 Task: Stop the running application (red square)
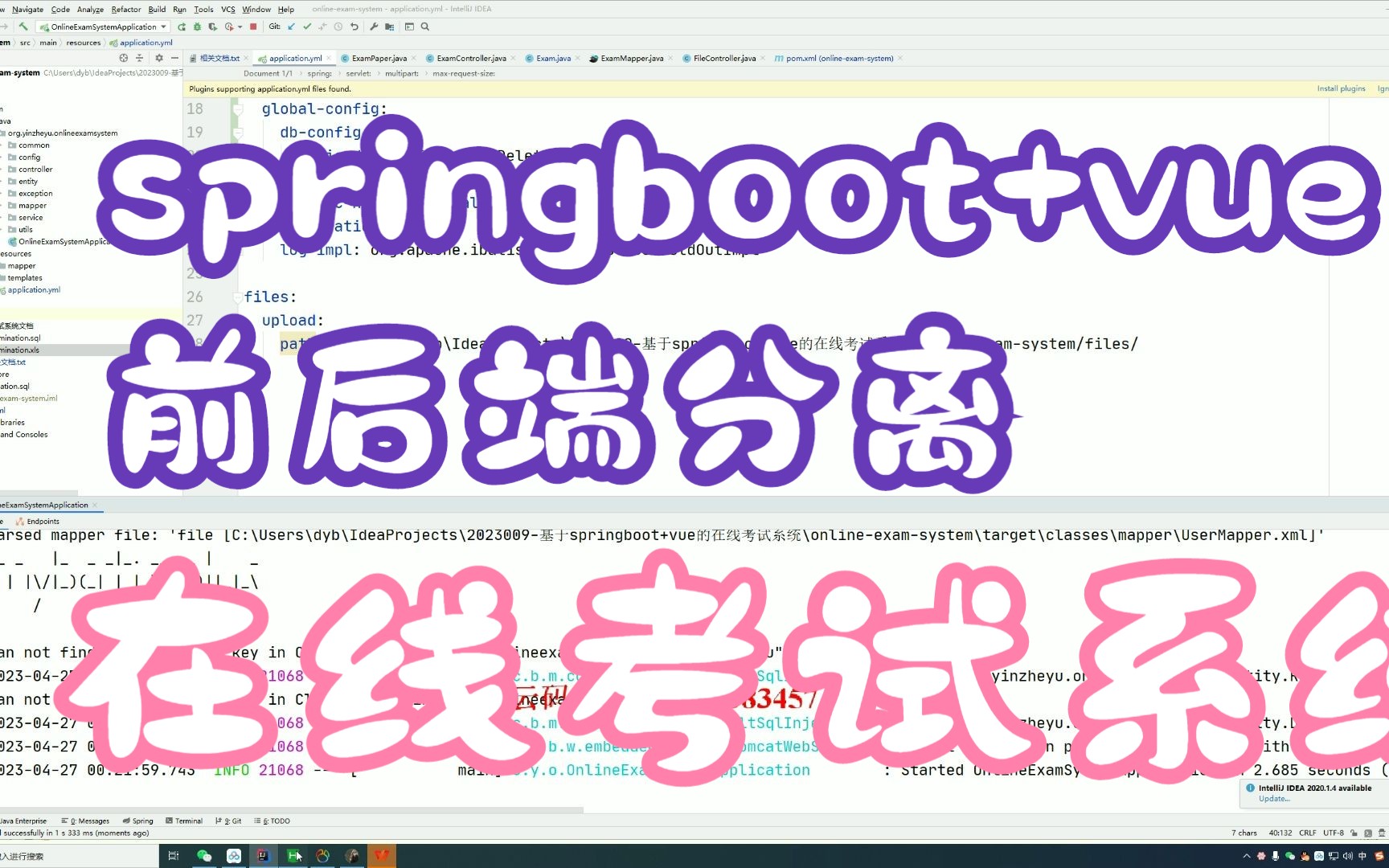pos(253,27)
